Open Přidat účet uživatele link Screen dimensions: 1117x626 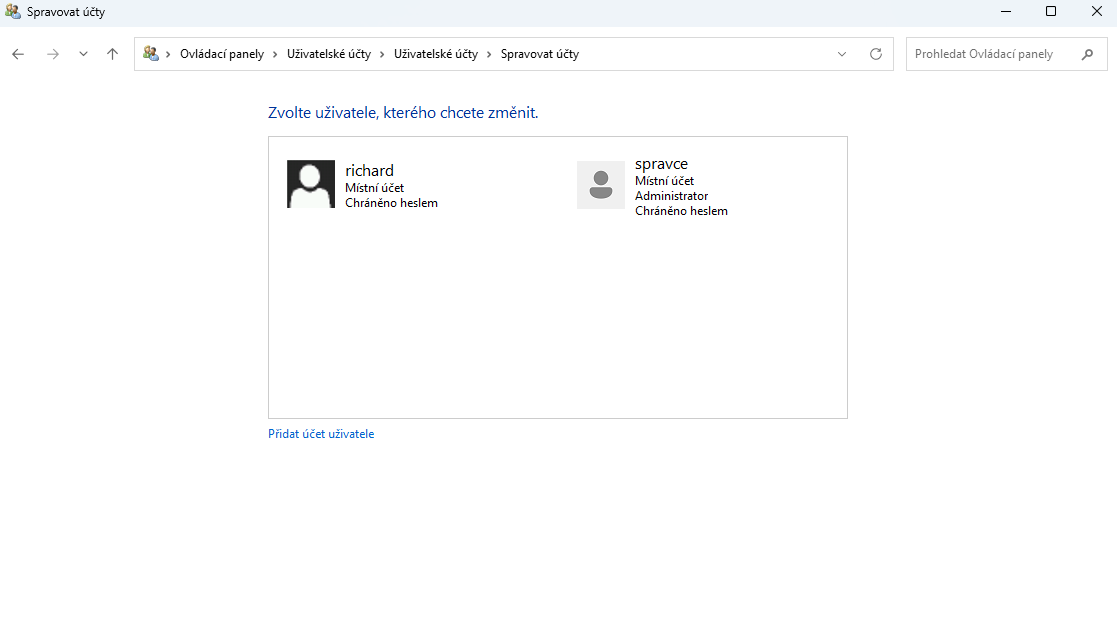(321, 433)
